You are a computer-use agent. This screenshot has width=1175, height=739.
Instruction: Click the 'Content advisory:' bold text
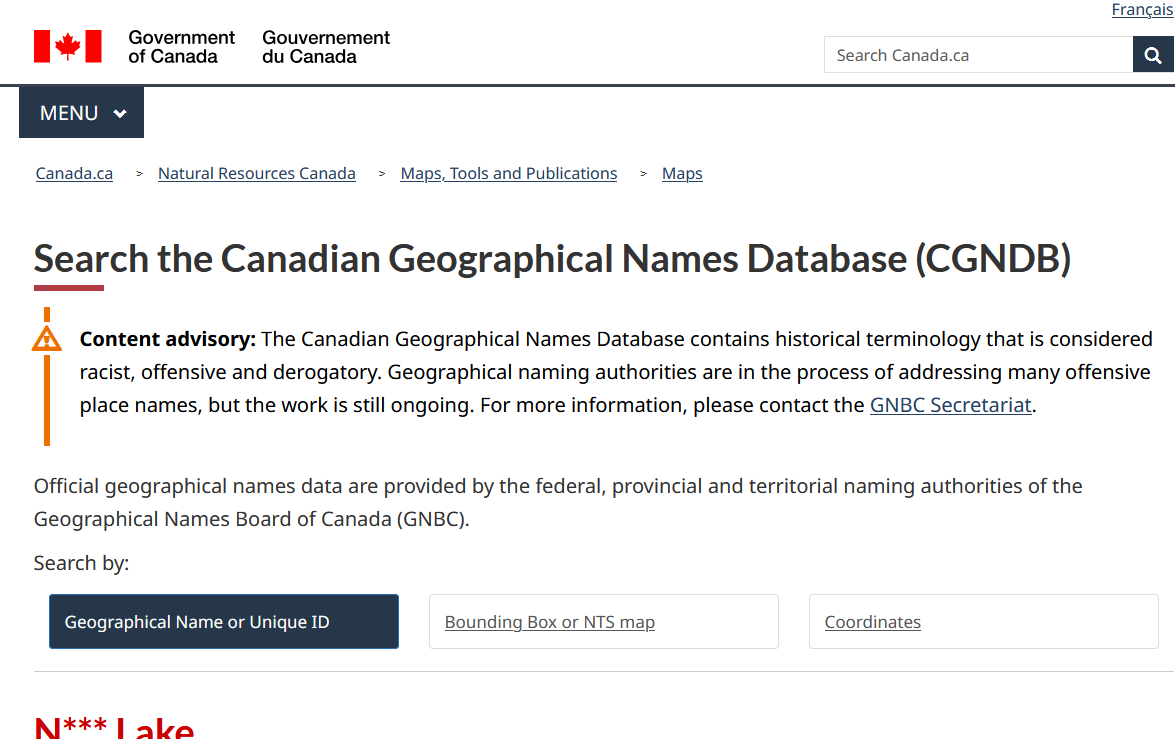(168, 339)
